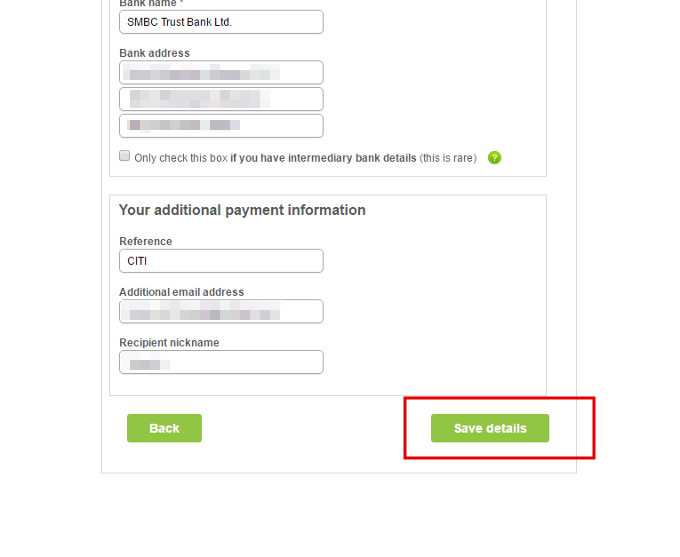The image size is (680, 557).
Task: Select the Recipient nickname text box
Action: [x=221, y=362]
